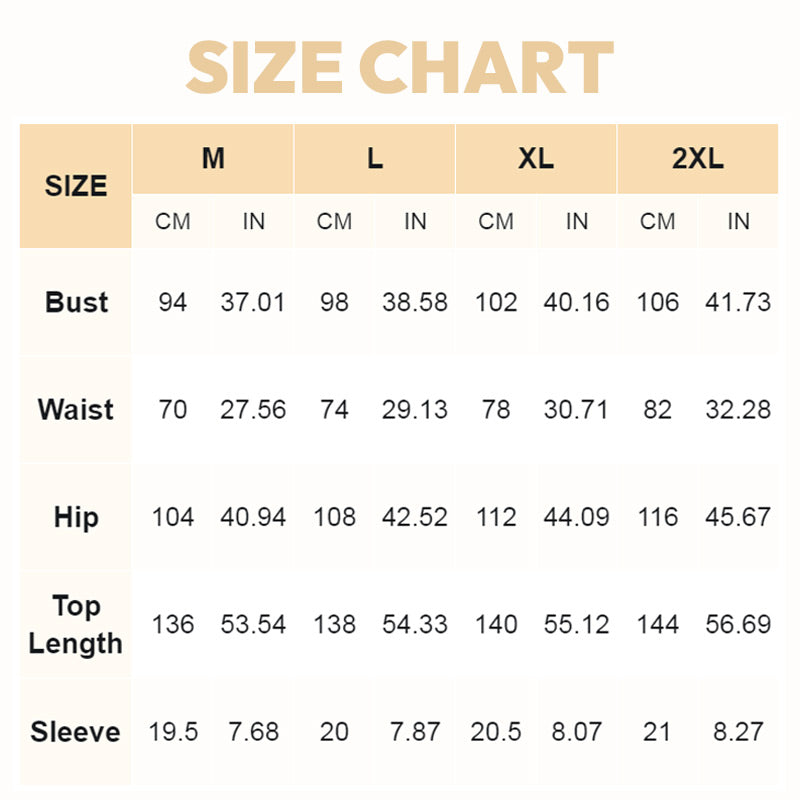Click the Sleeve row label
800x800 pixels.
click(76, 732)
